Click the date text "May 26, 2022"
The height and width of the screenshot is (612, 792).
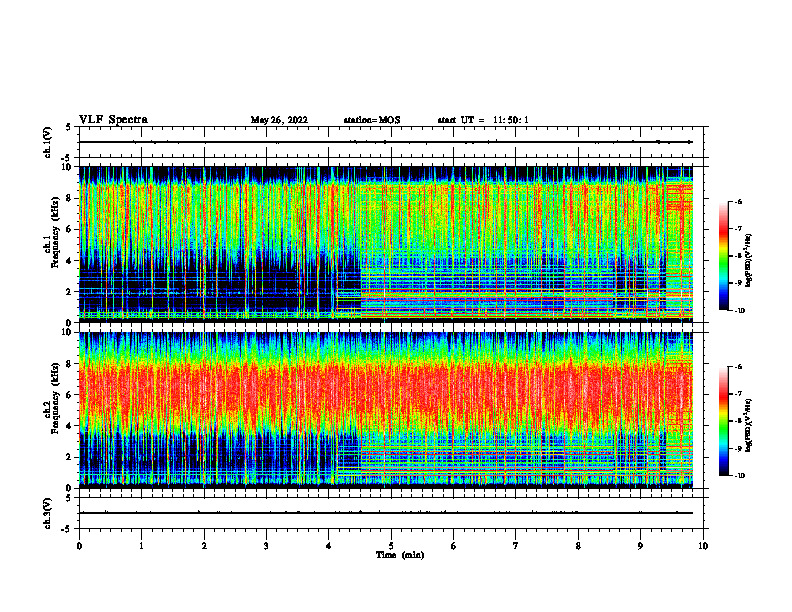[x=279, y=120]
